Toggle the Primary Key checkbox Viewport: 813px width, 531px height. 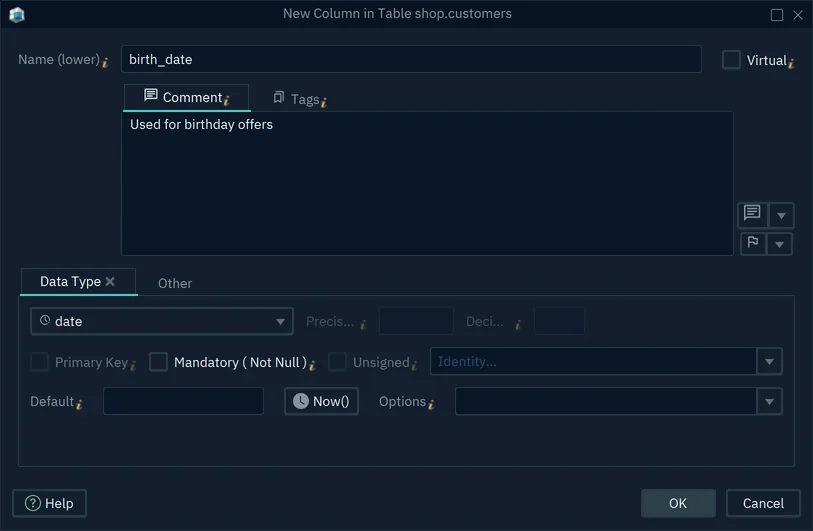[39, 361]
